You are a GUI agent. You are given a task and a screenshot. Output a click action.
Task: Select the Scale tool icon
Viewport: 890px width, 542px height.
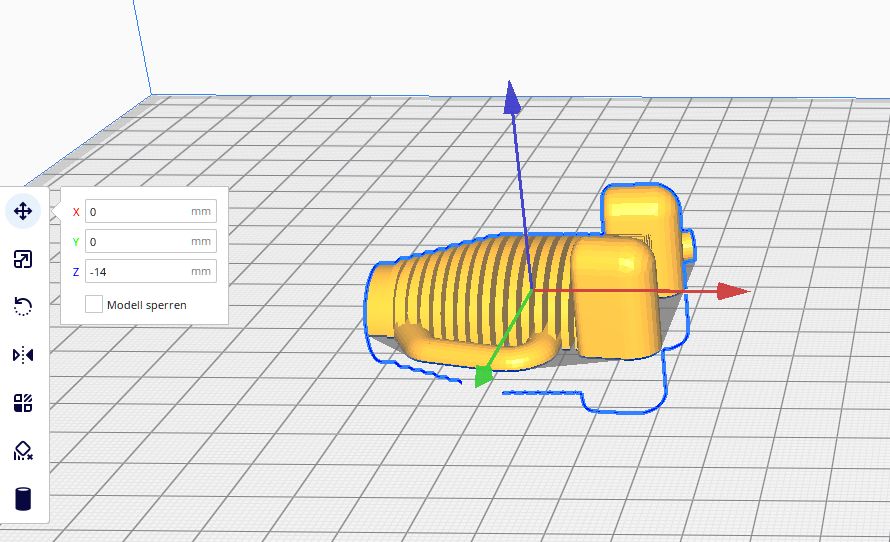point(23,259)
